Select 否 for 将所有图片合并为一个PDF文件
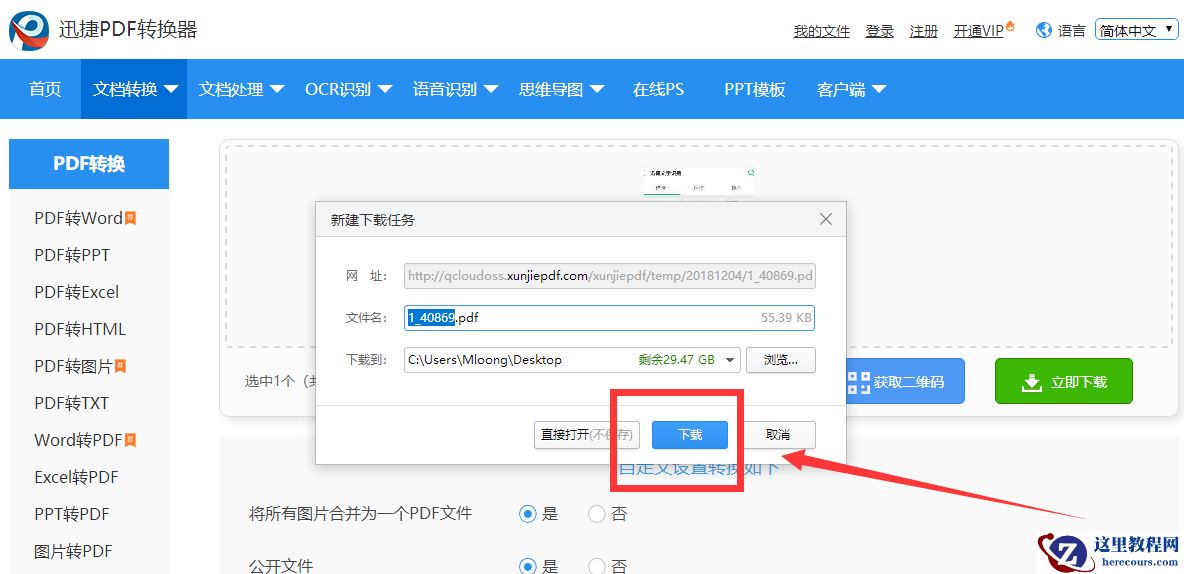Viewport: 1184px width, 574px height. point(597,514)
